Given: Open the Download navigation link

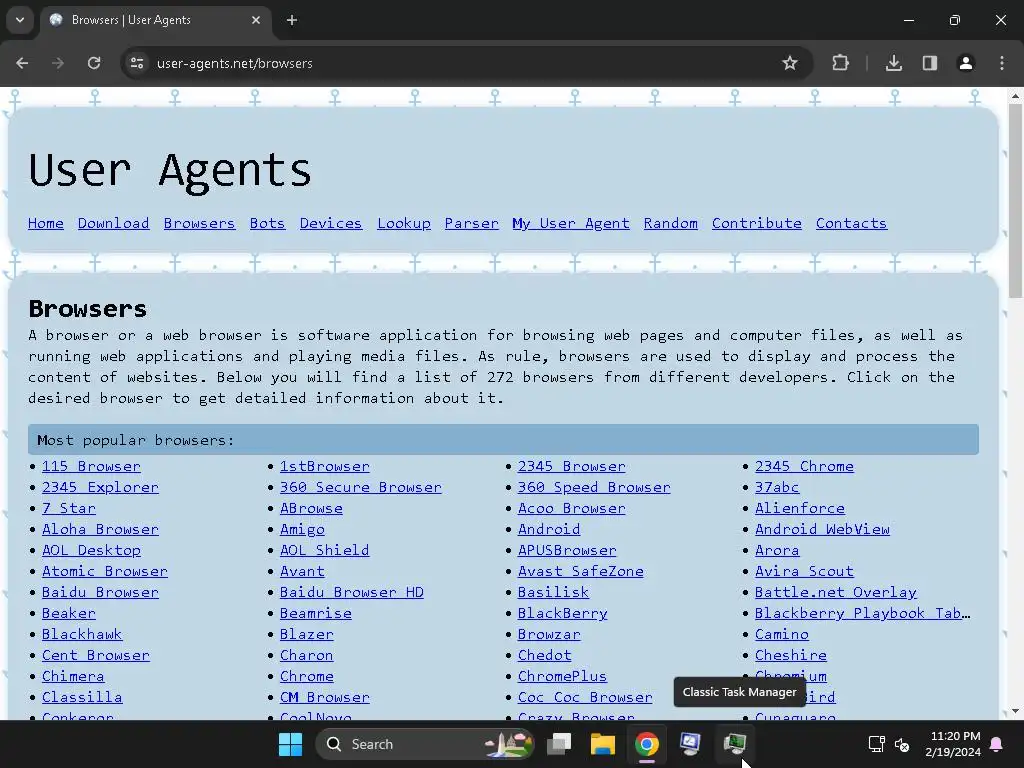Looking at the screenshot, I should pyautogui.click(x=114, y=223).
